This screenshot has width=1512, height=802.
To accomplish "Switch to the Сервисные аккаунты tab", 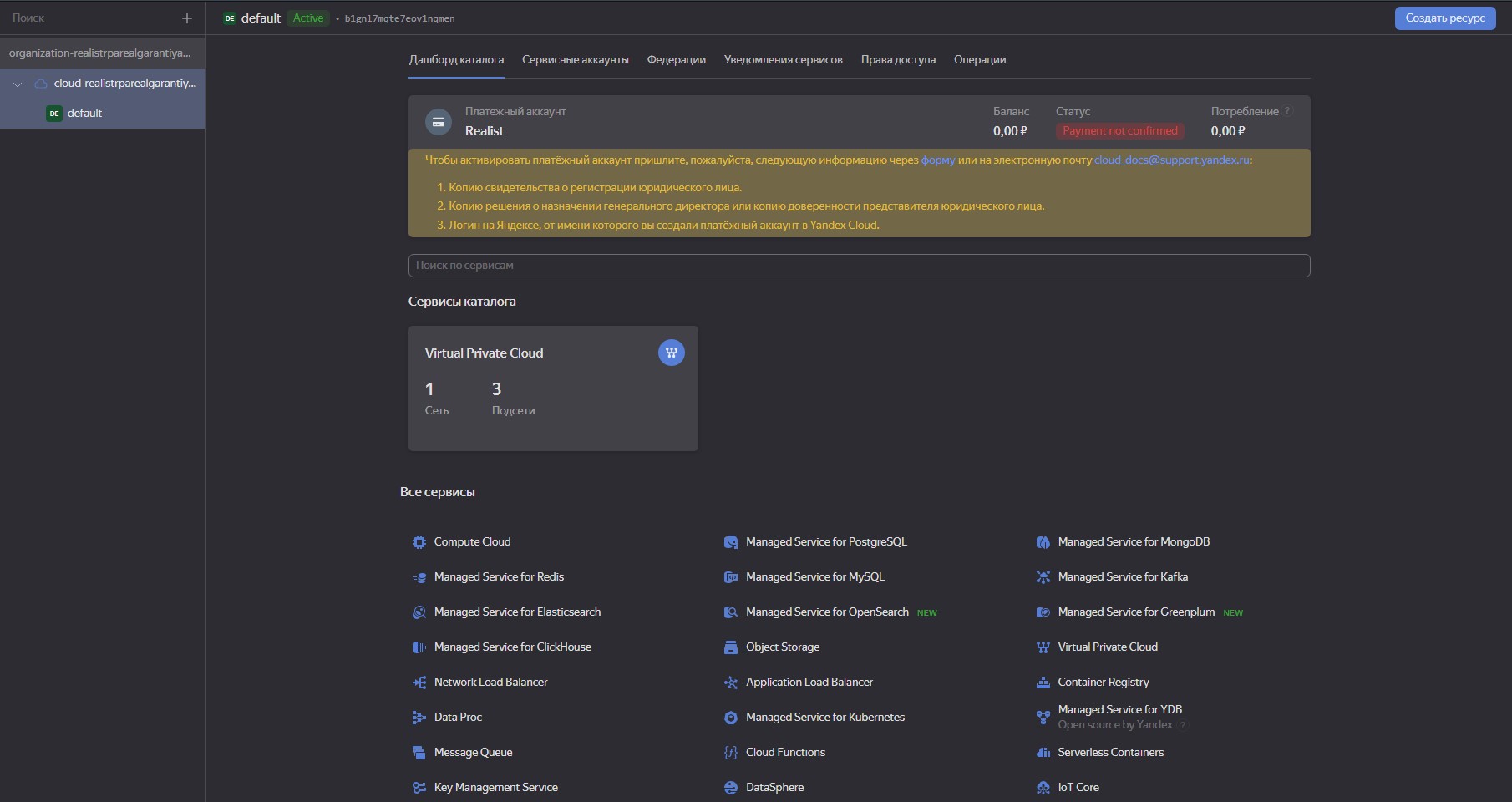I will (x=575, y=60).
